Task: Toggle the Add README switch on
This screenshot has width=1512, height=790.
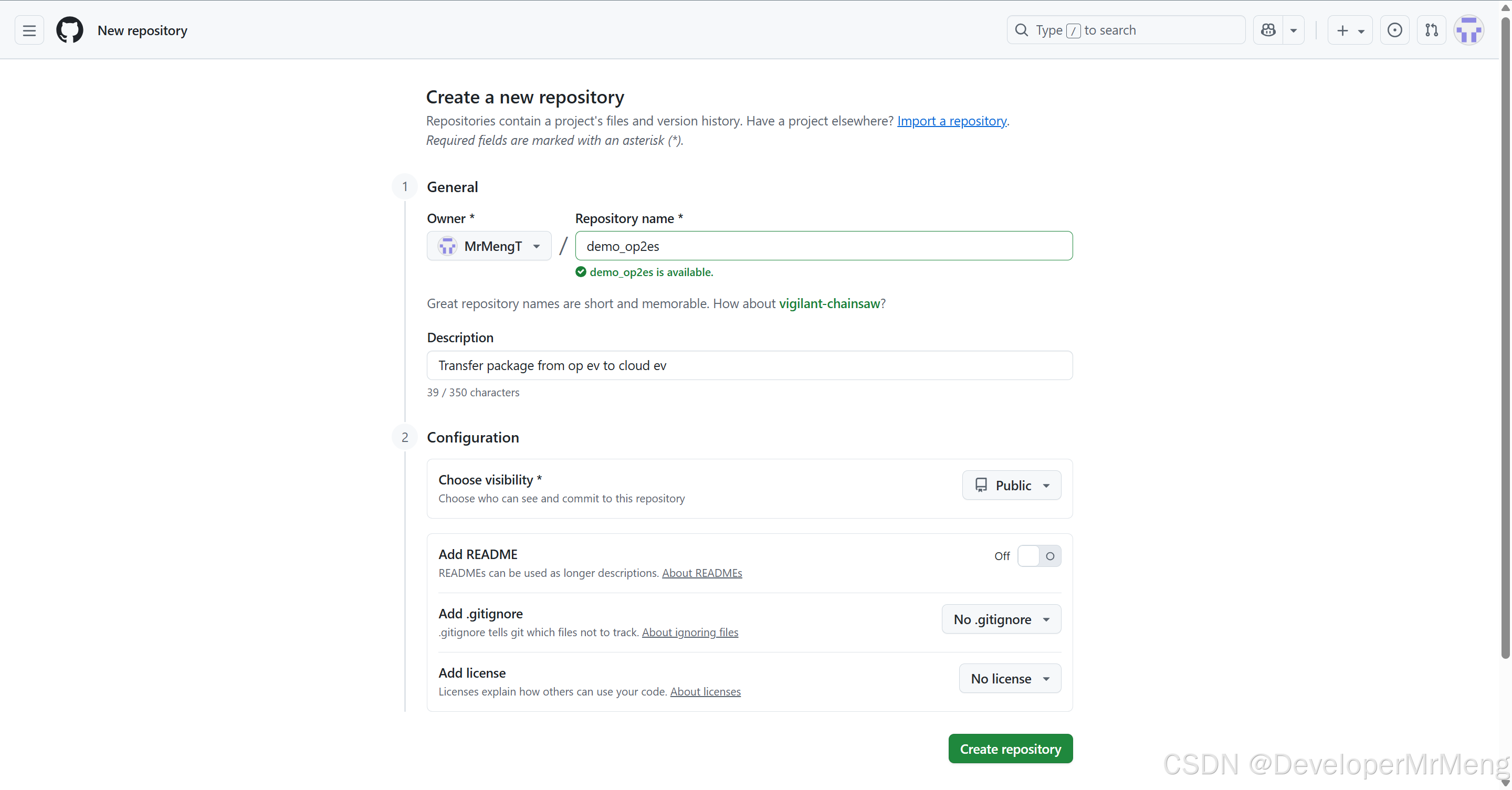Action: point(1039,556)
